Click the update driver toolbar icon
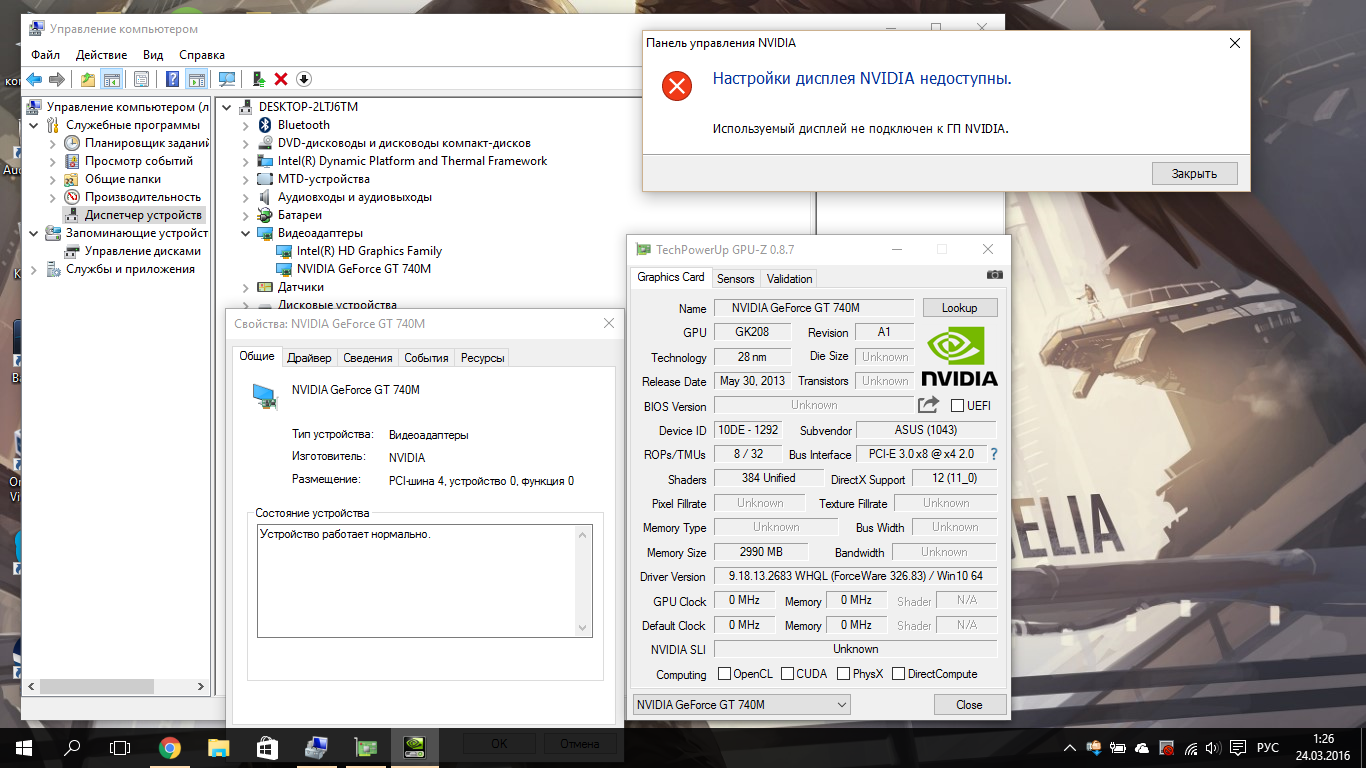Image resolution: width=1366 pixels, height=768 pixels. pos(258,79)
